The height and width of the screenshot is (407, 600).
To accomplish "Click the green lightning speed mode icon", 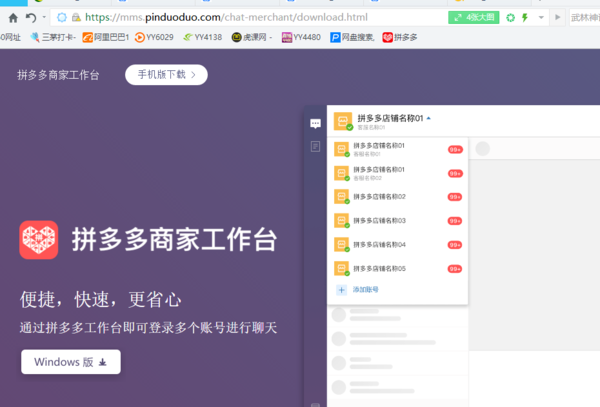I will pyautogui.click(x=525, y=18).
